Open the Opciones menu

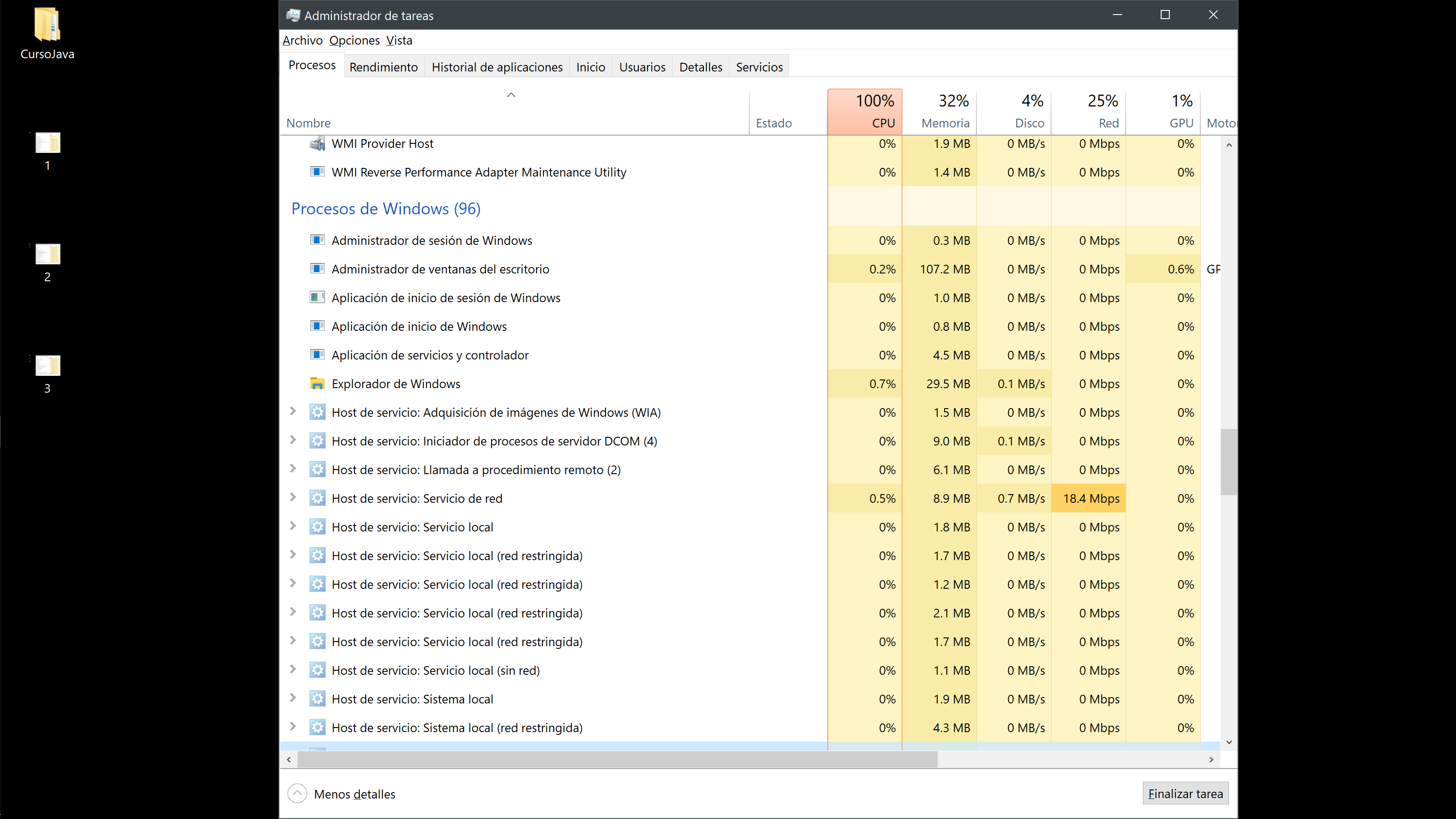[x=354, y=40]
